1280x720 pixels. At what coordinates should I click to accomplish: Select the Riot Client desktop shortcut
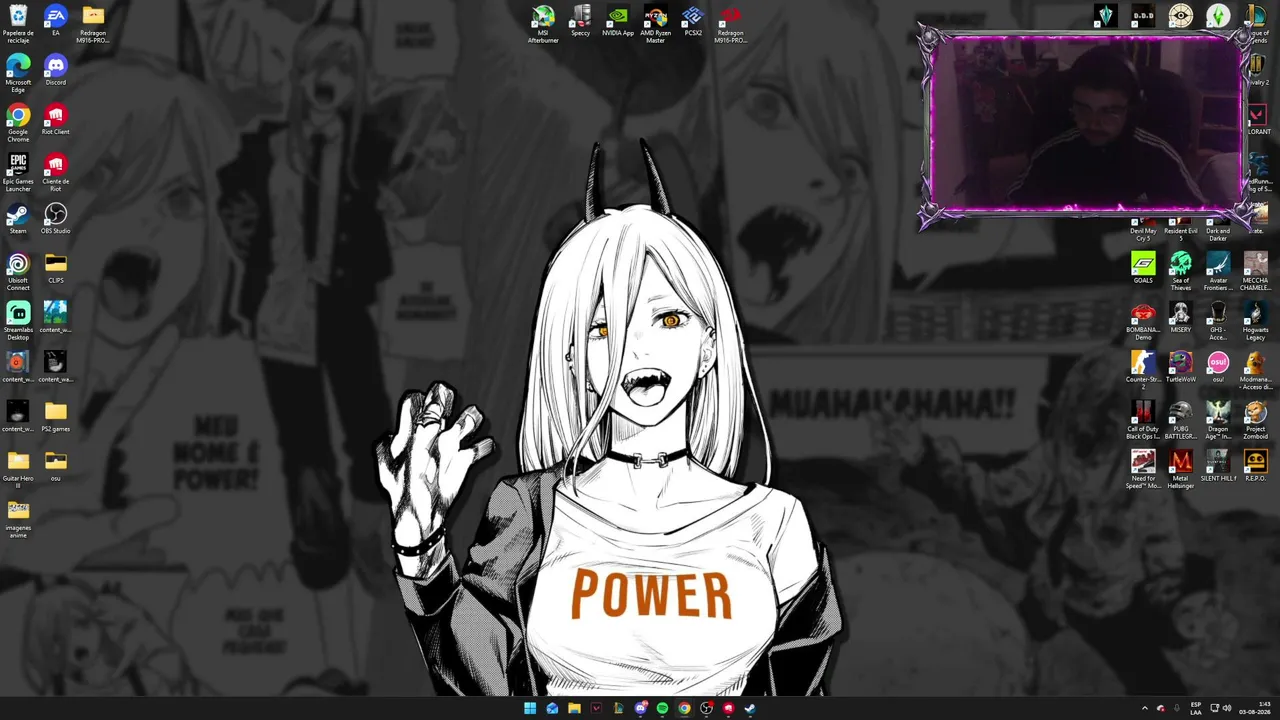click(55, 120)
